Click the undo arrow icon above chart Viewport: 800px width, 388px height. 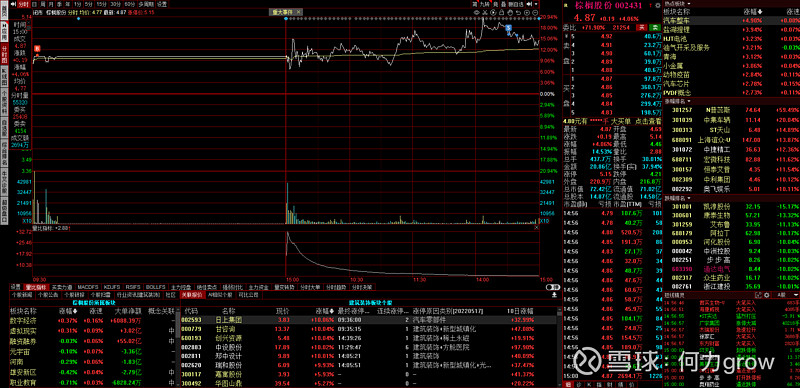click(x=518, y=12)
